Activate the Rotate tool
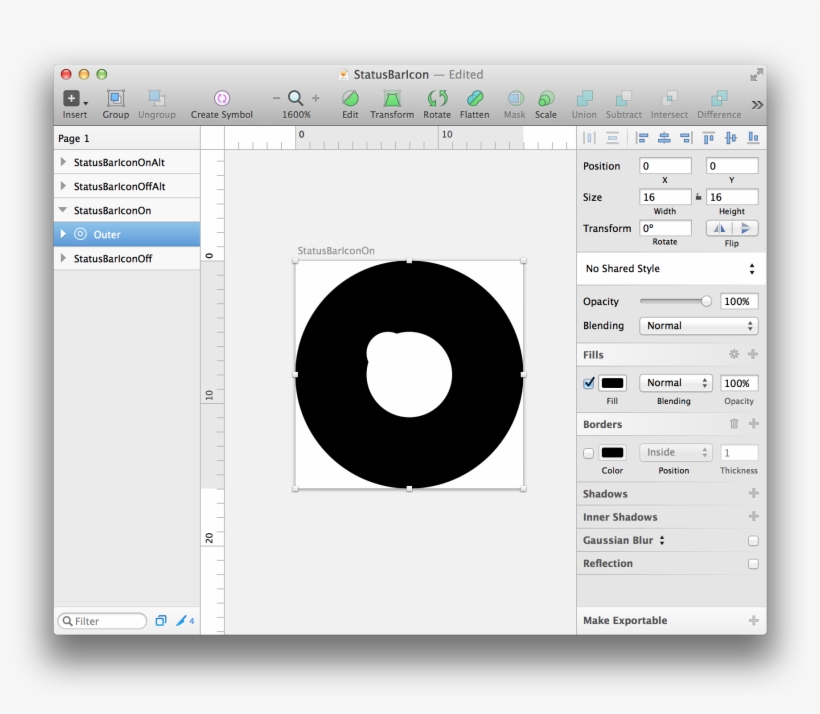Screen dimensions: 820x714 pos(437,100)
